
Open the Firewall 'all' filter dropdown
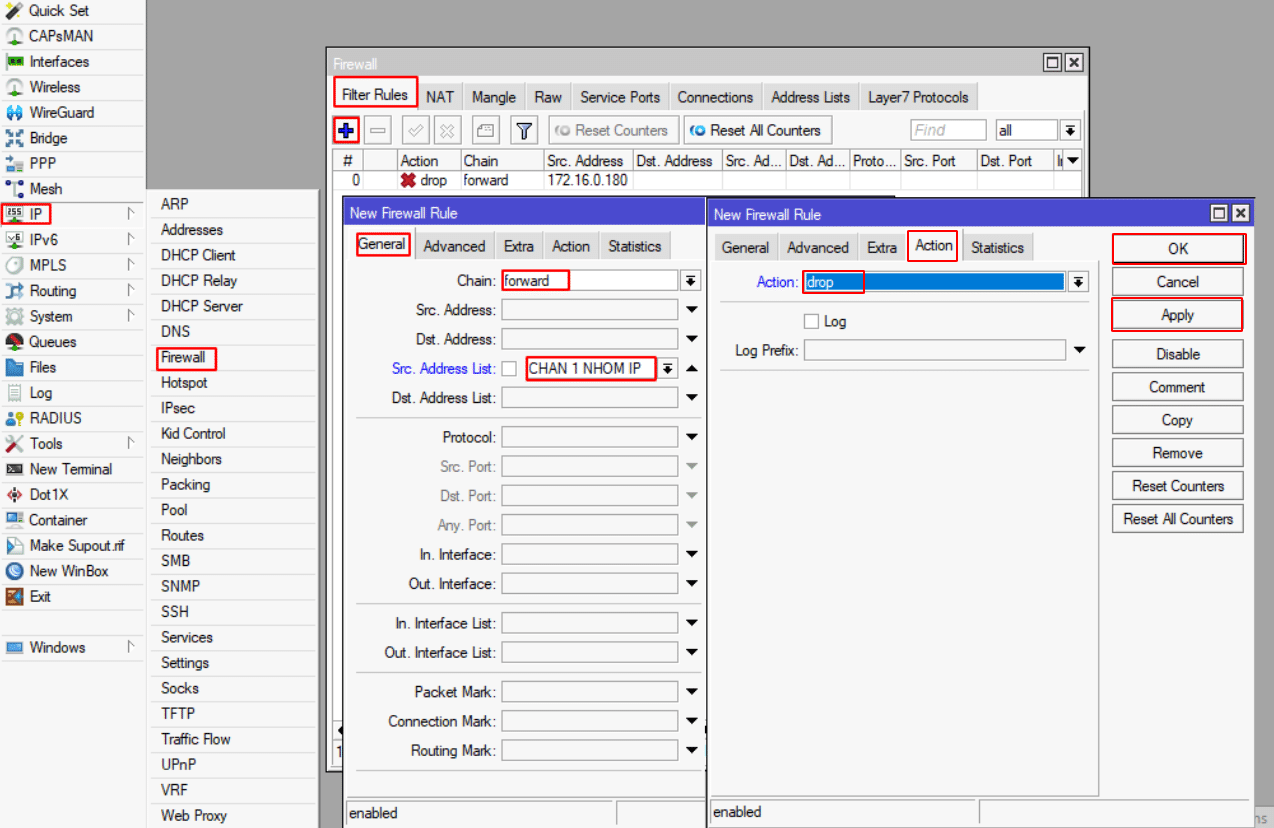pyautogui.click(x=1070, y=130)
